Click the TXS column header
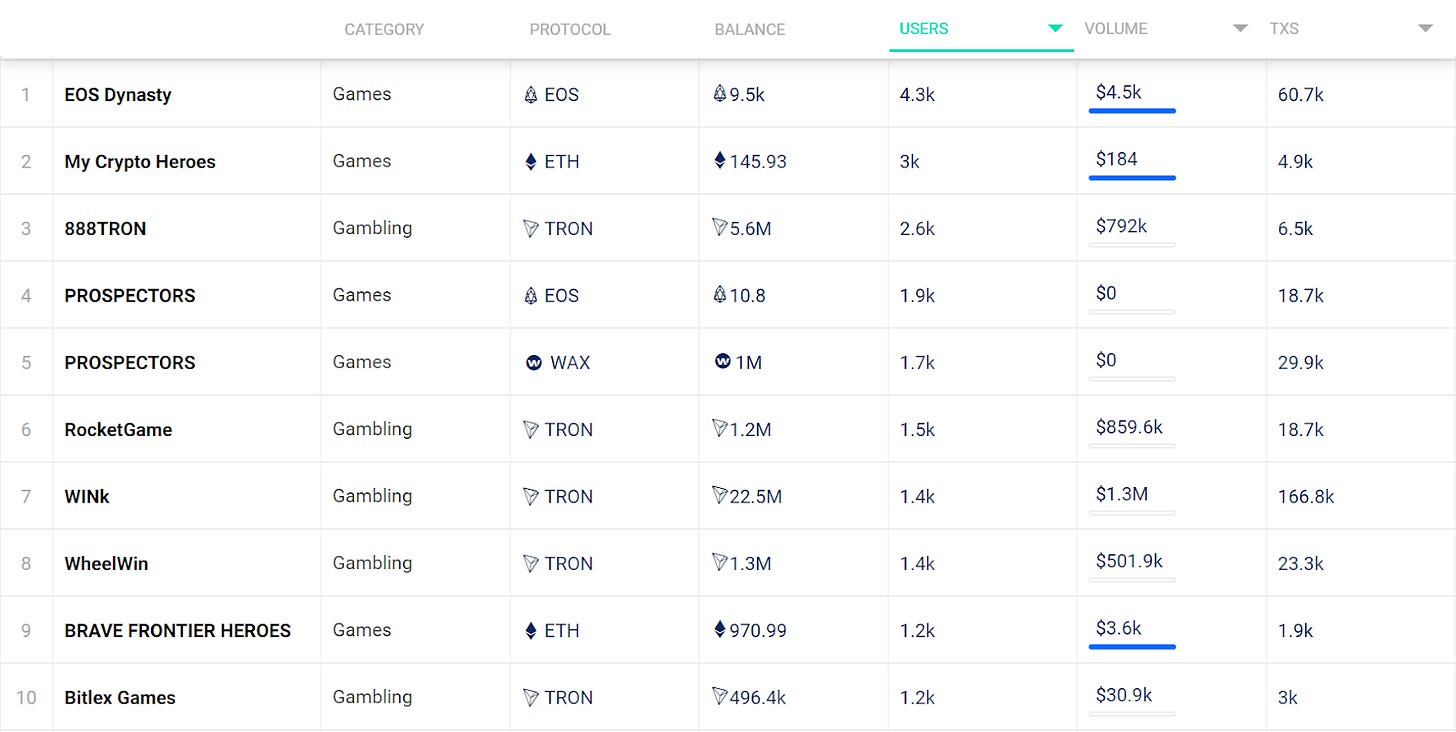1456x732 pixels. click(x=1284, y=29)
